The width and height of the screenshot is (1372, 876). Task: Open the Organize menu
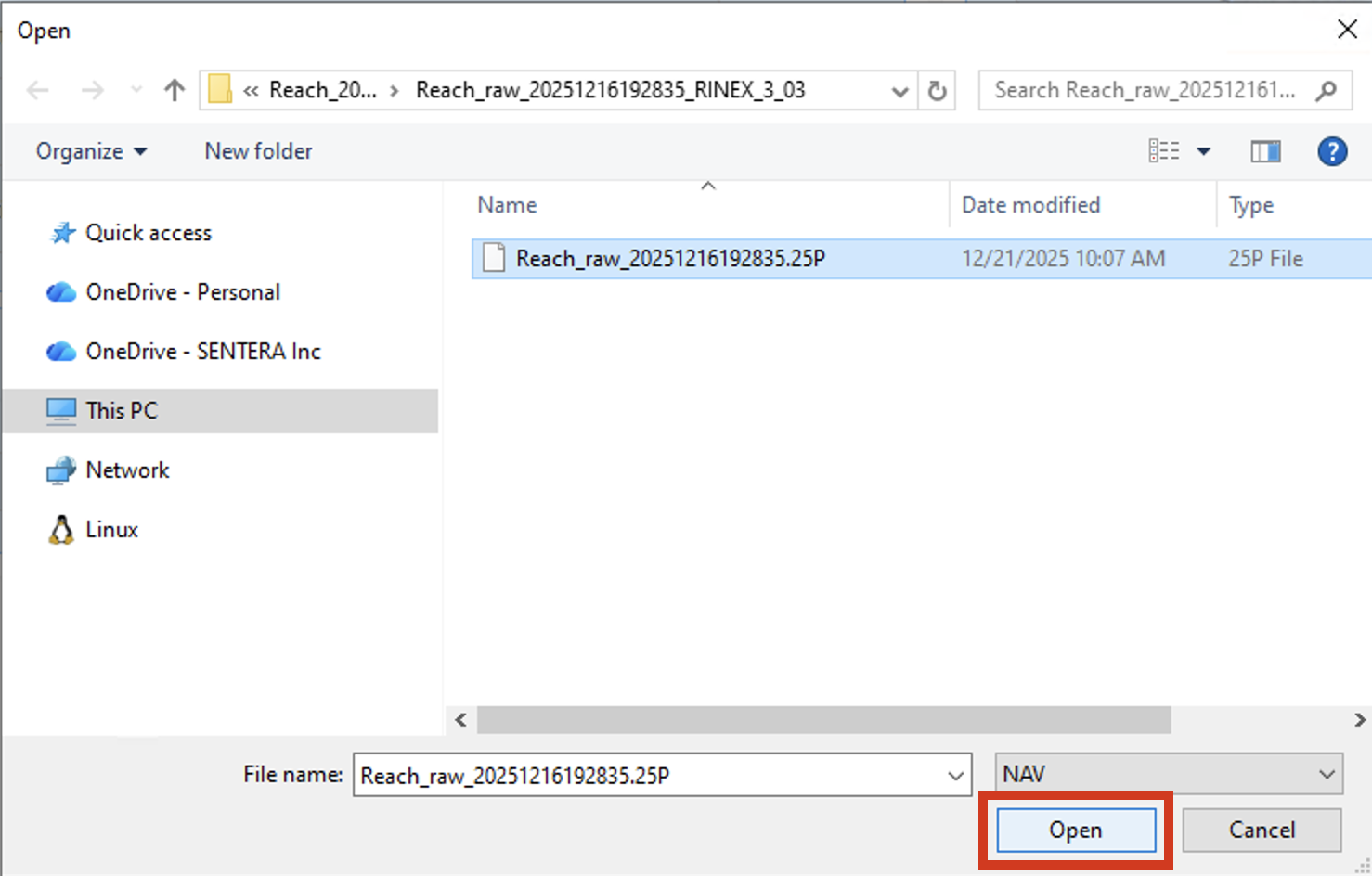click(91, 151)
